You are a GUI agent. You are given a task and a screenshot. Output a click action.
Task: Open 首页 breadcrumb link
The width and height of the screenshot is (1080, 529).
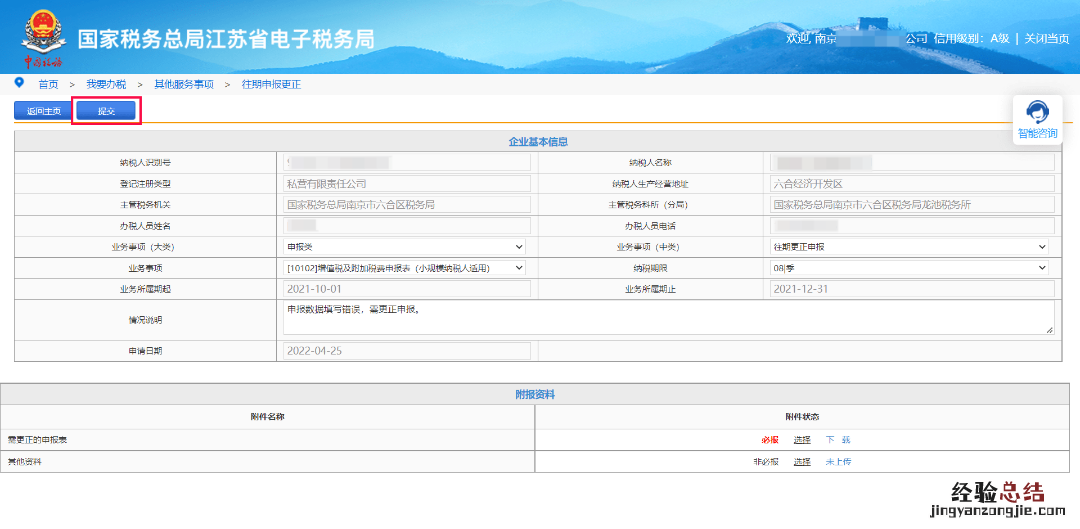(48, 85)
